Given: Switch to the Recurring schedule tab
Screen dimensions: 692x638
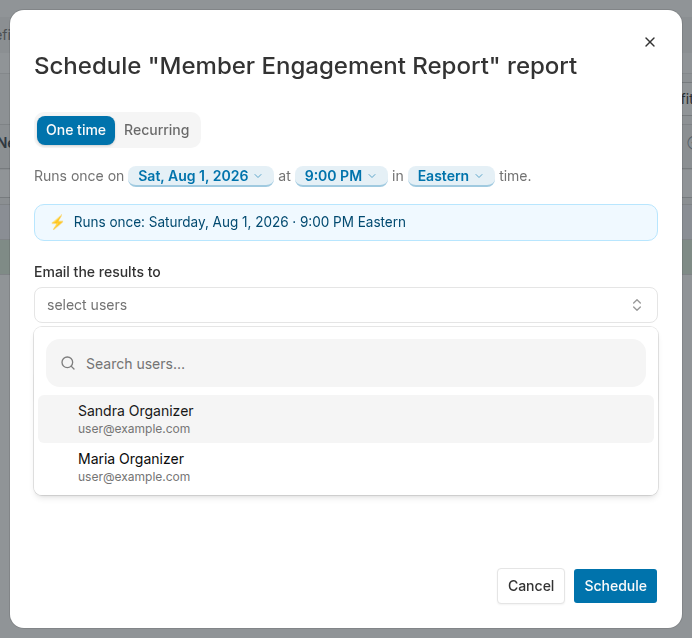Looking at the screenshot, I should 157,130.
